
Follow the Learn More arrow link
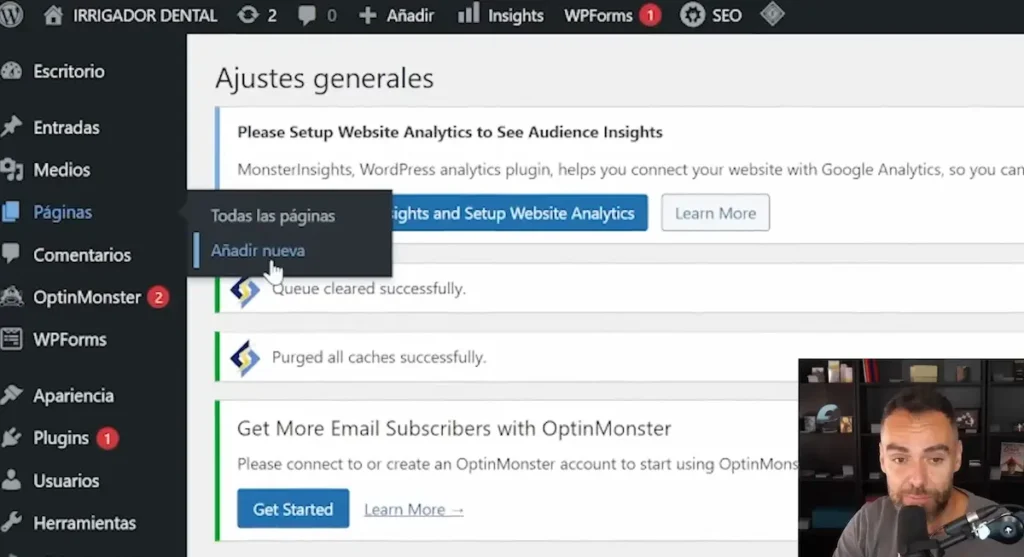click(414, 510)
